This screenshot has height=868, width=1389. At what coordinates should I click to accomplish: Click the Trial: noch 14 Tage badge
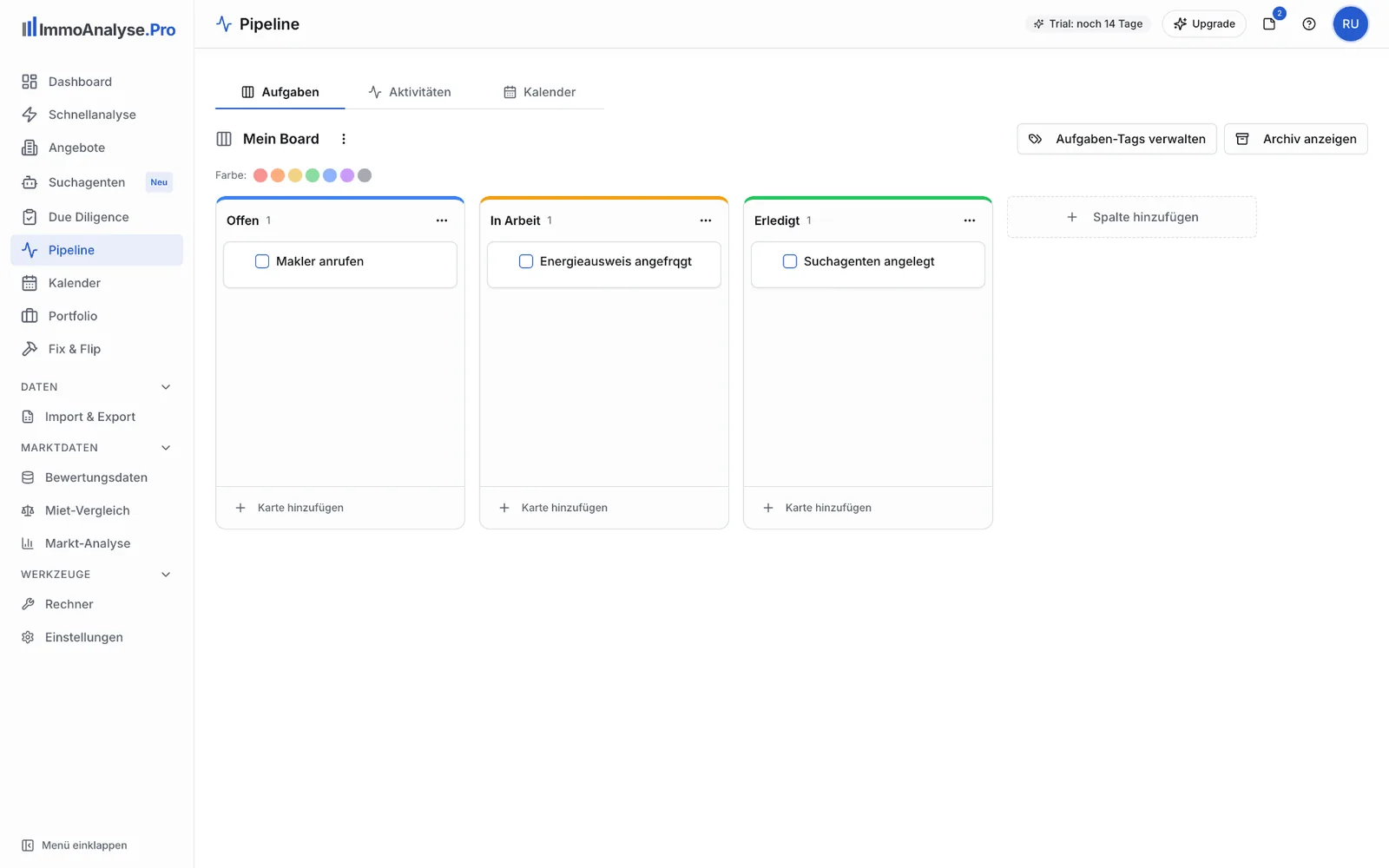[x=1088, y=24]
